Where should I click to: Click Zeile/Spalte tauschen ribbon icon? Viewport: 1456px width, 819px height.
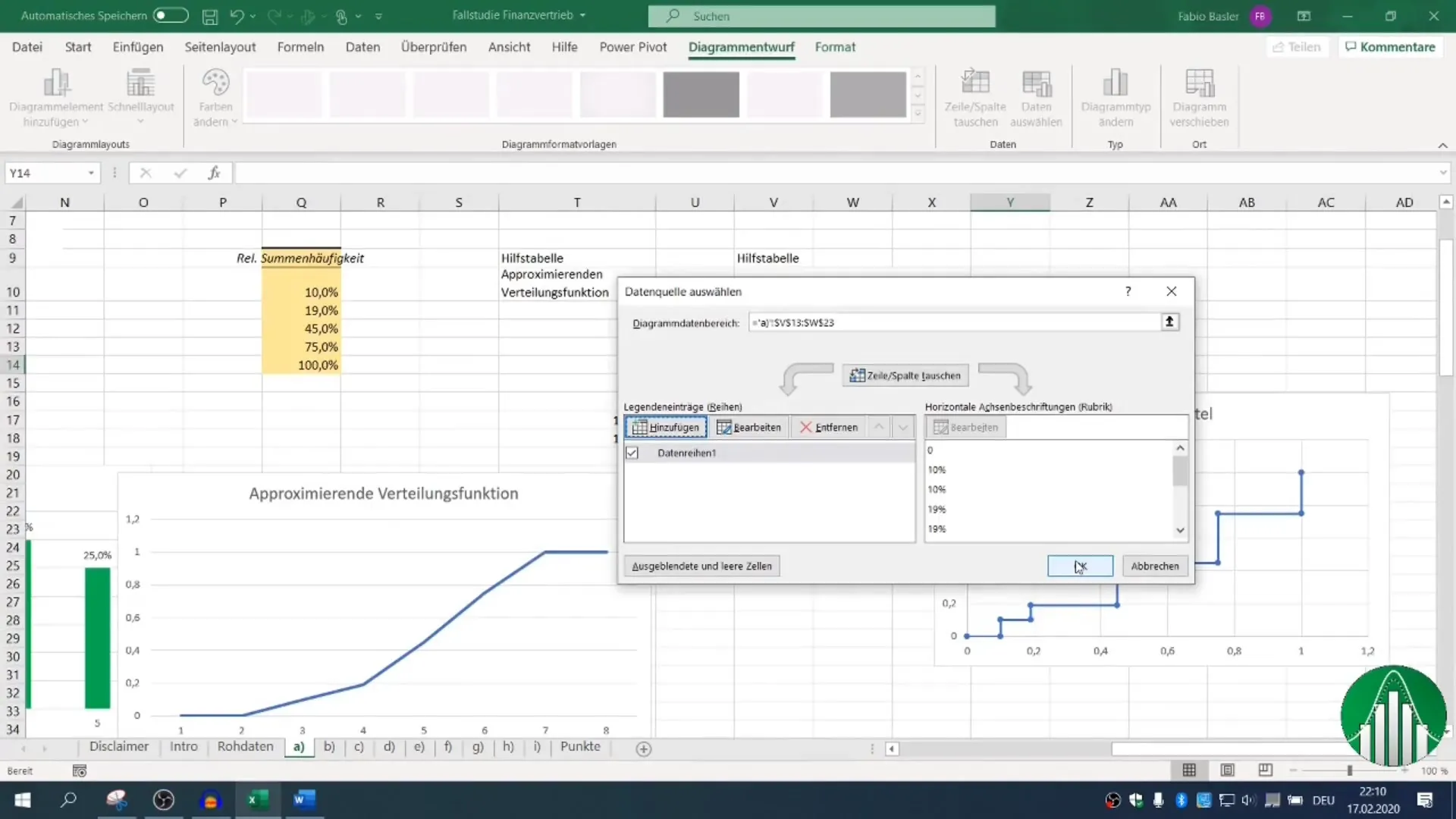(x=975, y=82)
